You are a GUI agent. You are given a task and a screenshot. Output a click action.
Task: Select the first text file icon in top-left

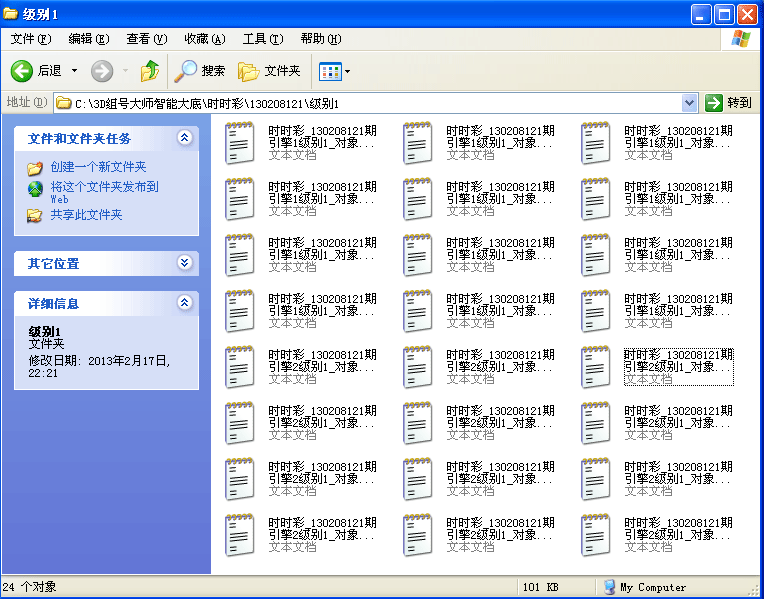click(239, 143)
